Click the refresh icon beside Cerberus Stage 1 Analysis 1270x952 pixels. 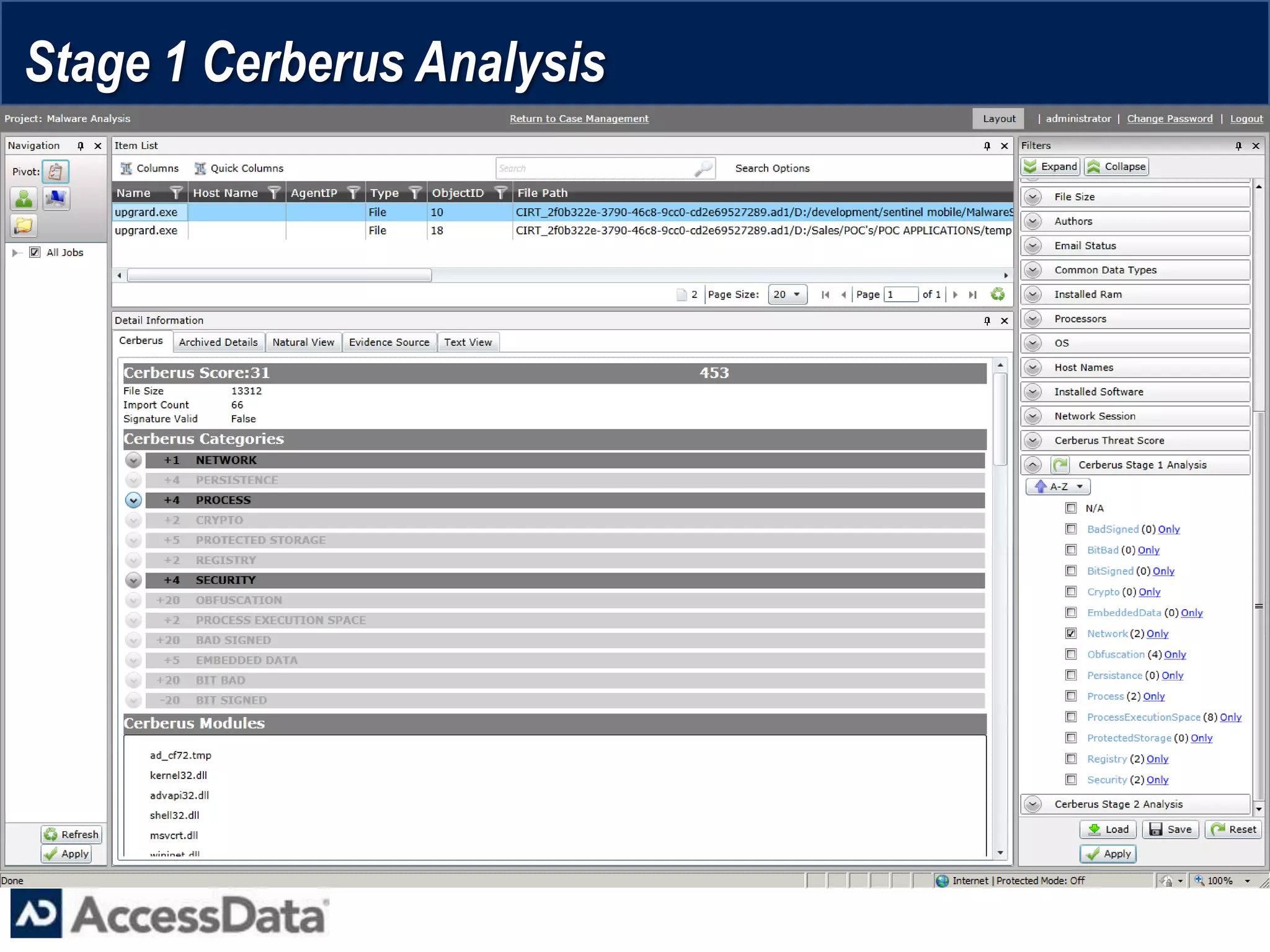pos(1060,465)
